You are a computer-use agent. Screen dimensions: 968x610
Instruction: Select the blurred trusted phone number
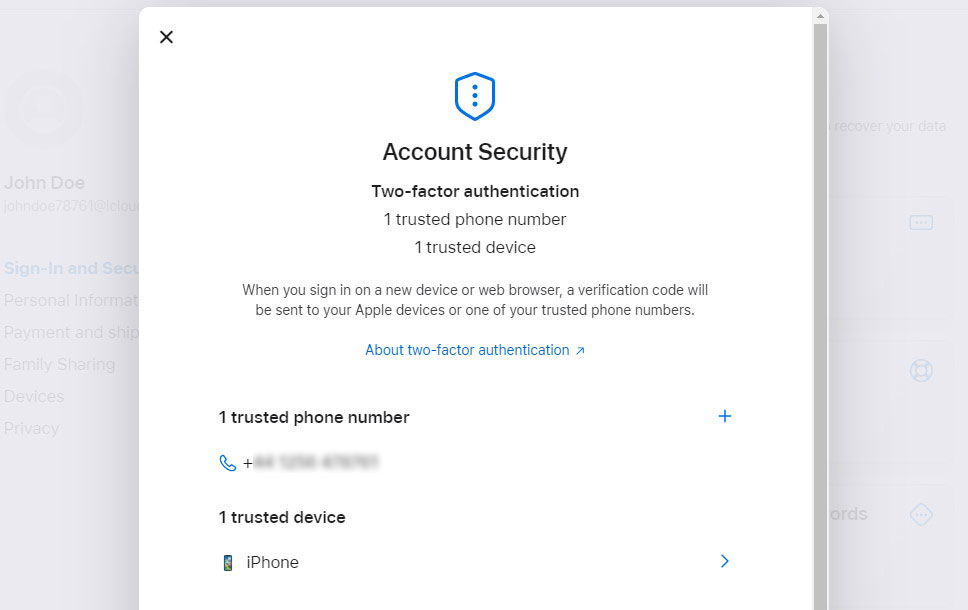pyautogui.click(x=315, y=462)
